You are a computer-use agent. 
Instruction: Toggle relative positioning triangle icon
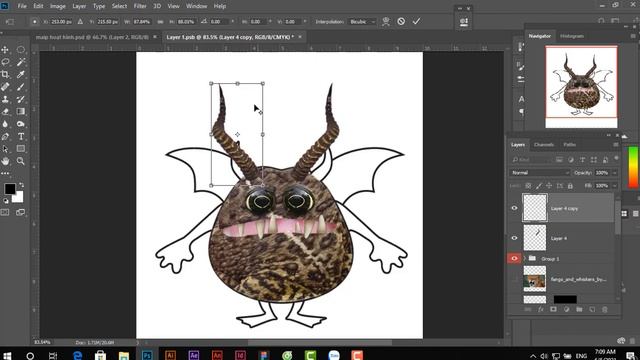coord(80,21)
